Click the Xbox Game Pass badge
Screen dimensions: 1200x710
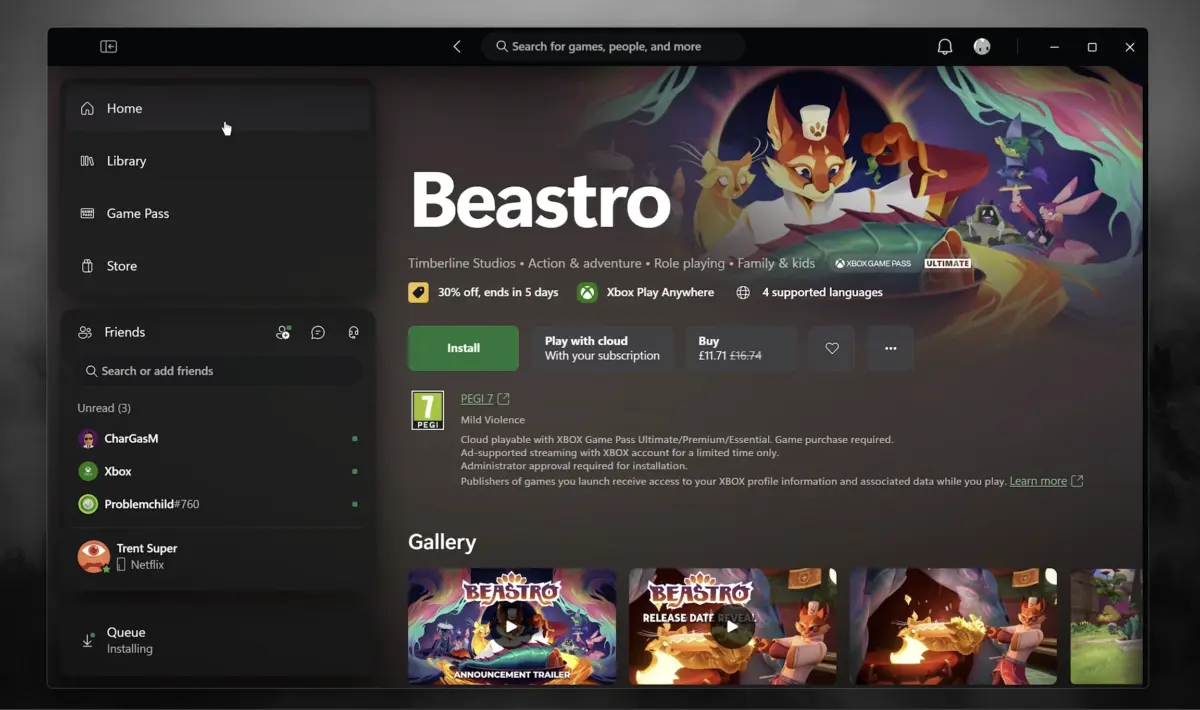[873, 264]
